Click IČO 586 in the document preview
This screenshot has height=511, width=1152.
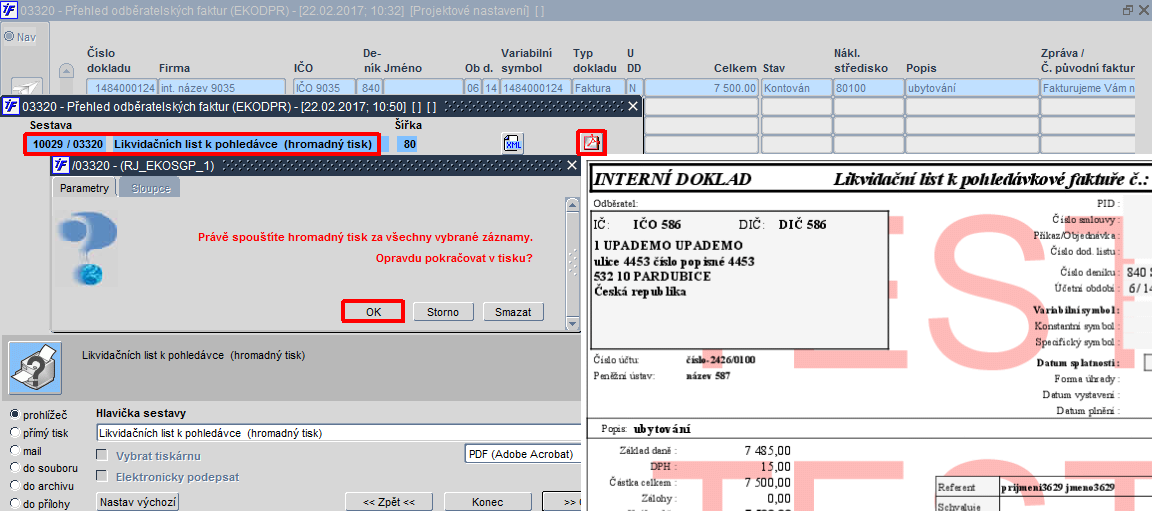coord(660,225)
